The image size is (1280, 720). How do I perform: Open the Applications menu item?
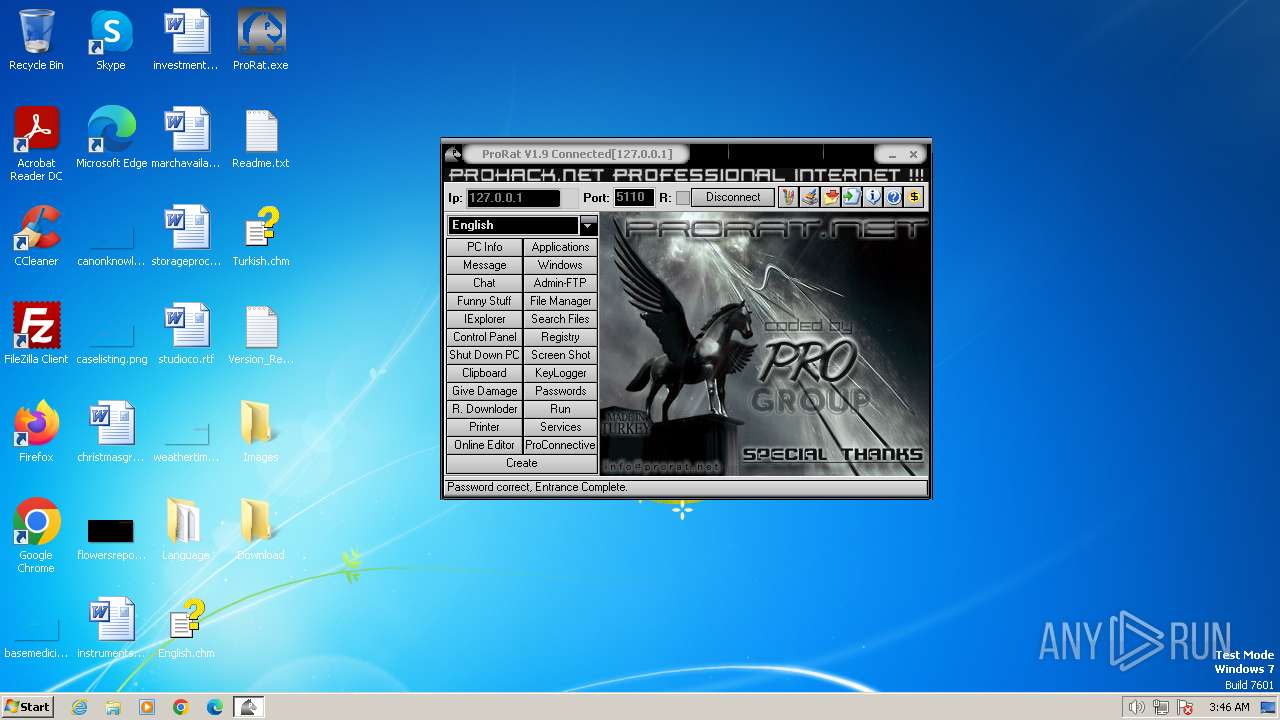tap(560, 247)
